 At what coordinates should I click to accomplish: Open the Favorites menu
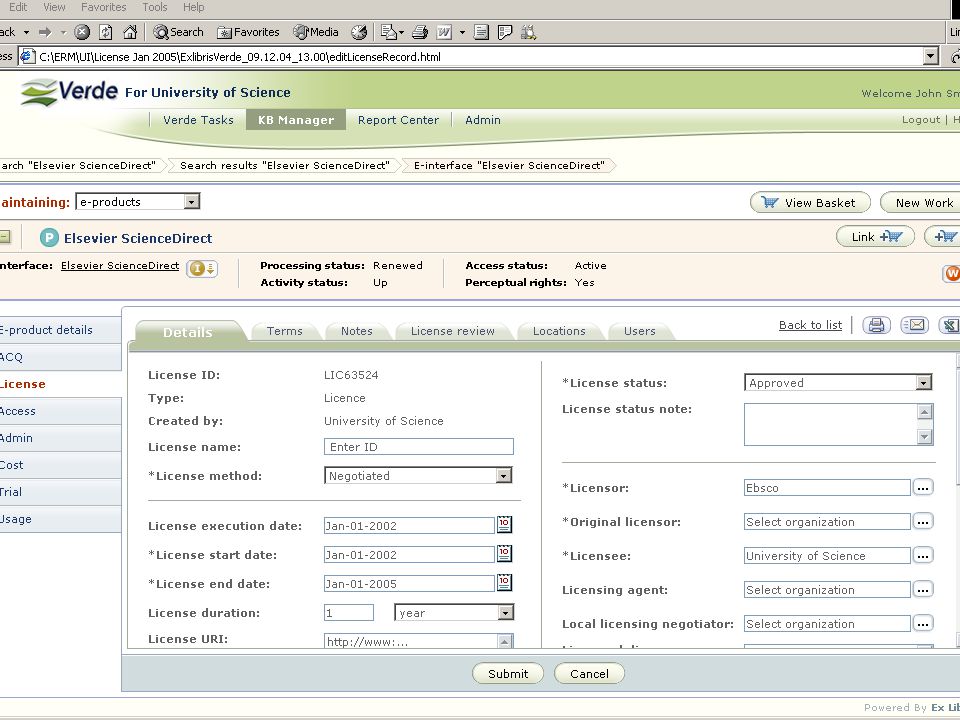pyautogui.click(x=103, y=7)
